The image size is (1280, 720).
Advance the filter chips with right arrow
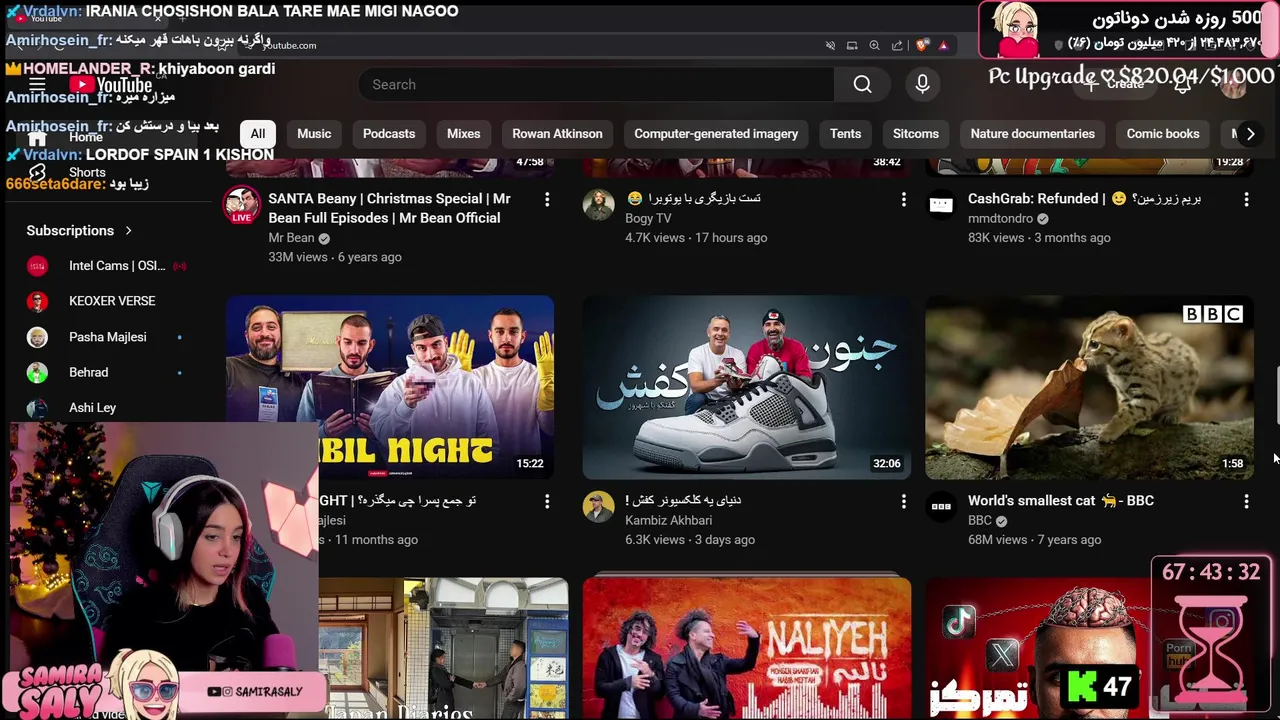click(x=1250, y=134)
